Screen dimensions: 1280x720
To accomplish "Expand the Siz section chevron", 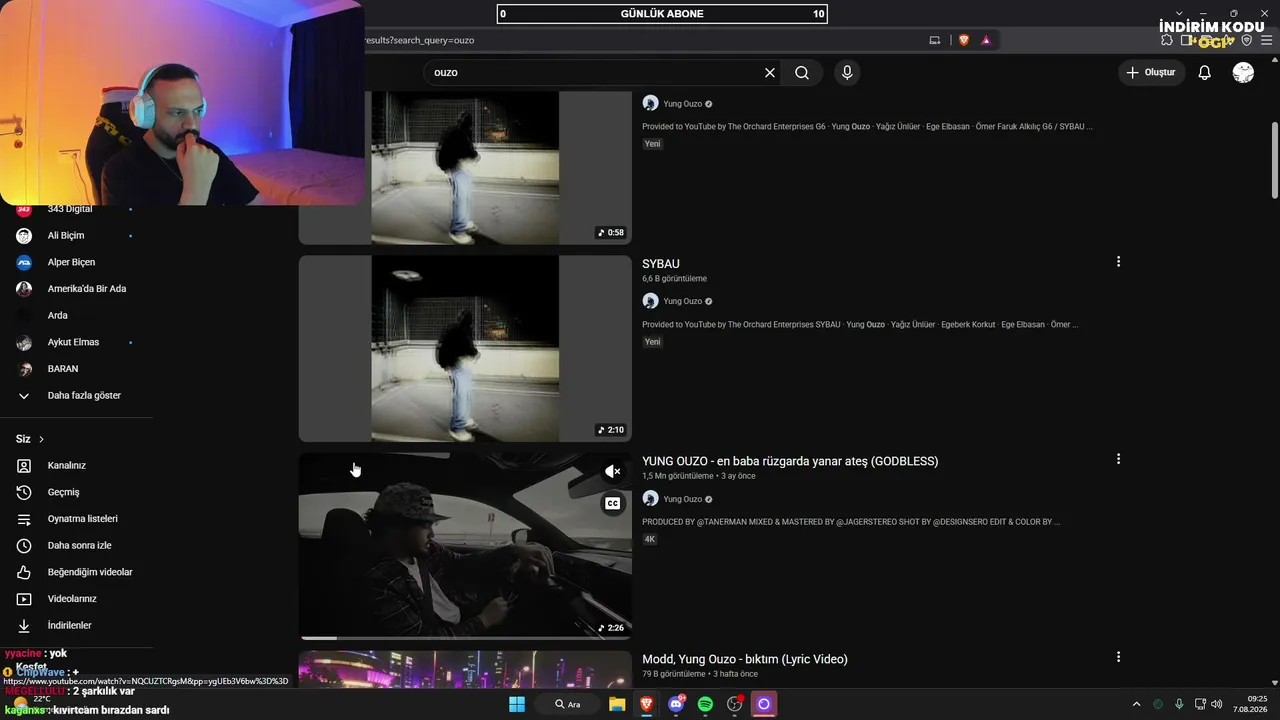I will pyautogui.click(x=41, y=439).
